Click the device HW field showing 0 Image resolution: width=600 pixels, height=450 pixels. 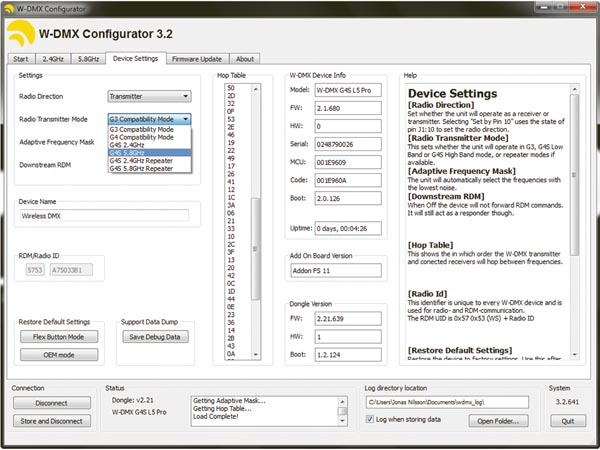pyautogui.click(x=348, y=126)
